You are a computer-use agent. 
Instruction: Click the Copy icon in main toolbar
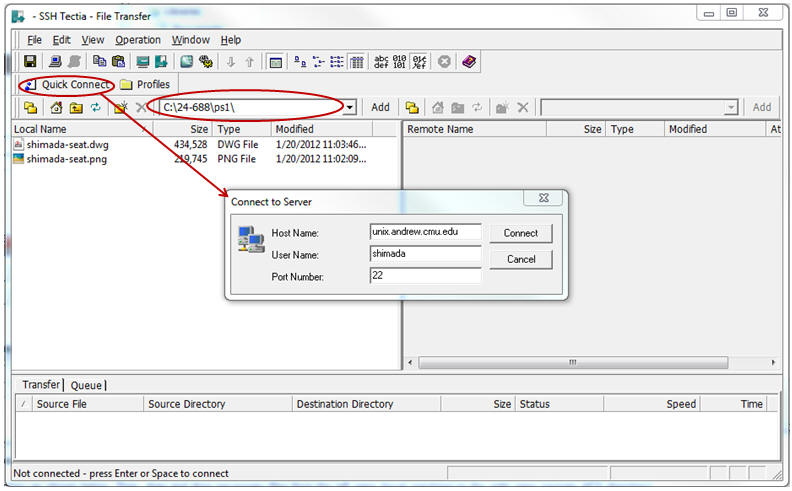pyautogui.click(x=100, y=62)
